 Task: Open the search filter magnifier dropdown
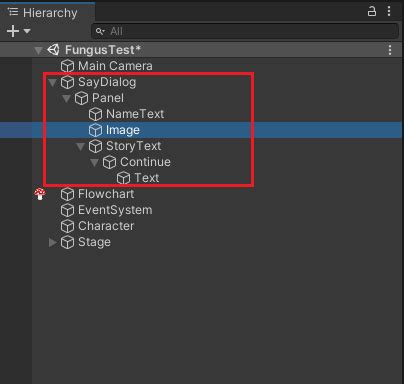click(x=100, y=31)
